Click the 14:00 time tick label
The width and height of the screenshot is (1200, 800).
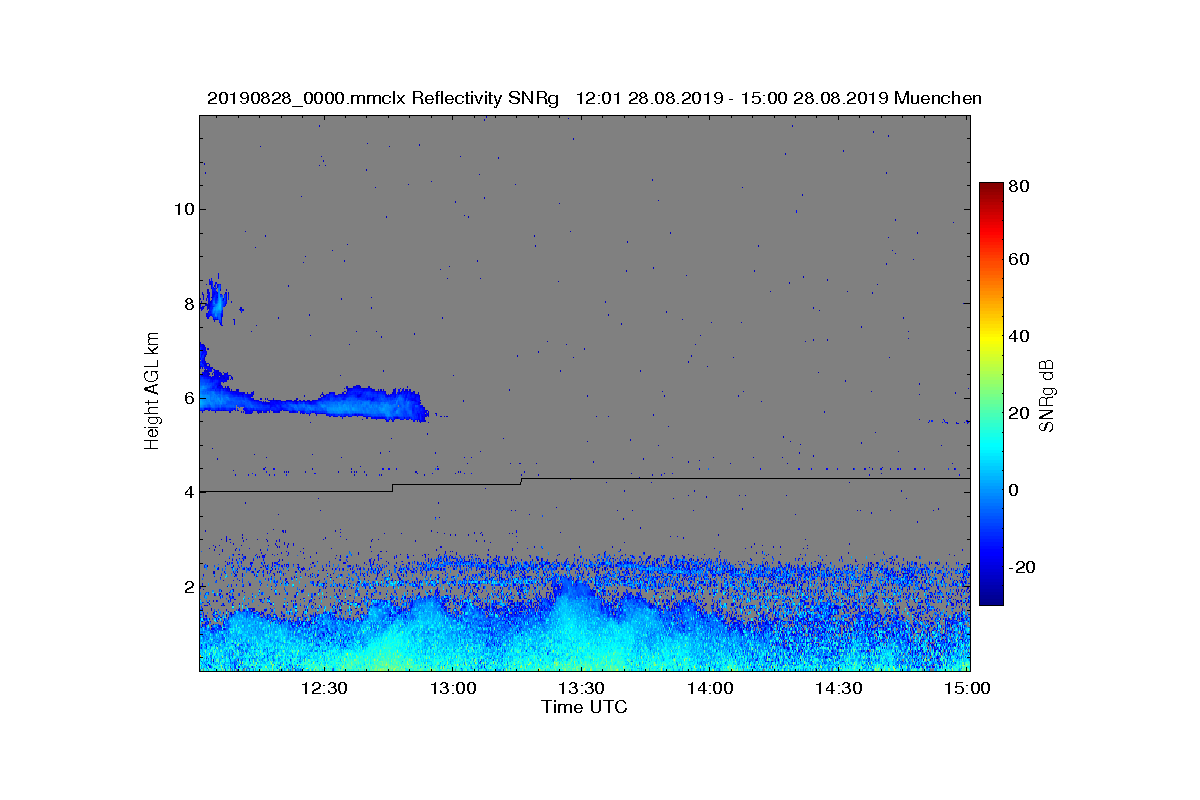(x=709, y=688)
